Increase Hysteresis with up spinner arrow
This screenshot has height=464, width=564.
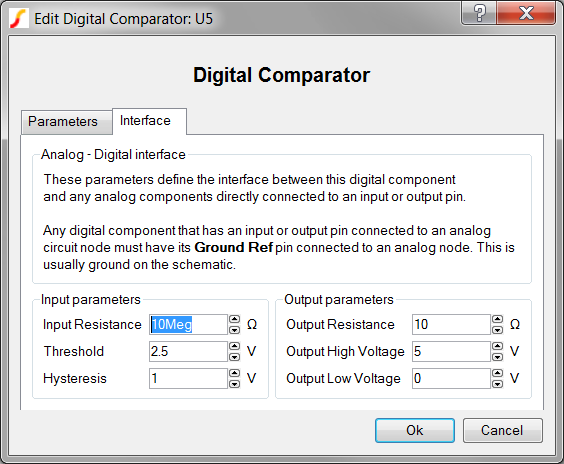tap(235, 373)
